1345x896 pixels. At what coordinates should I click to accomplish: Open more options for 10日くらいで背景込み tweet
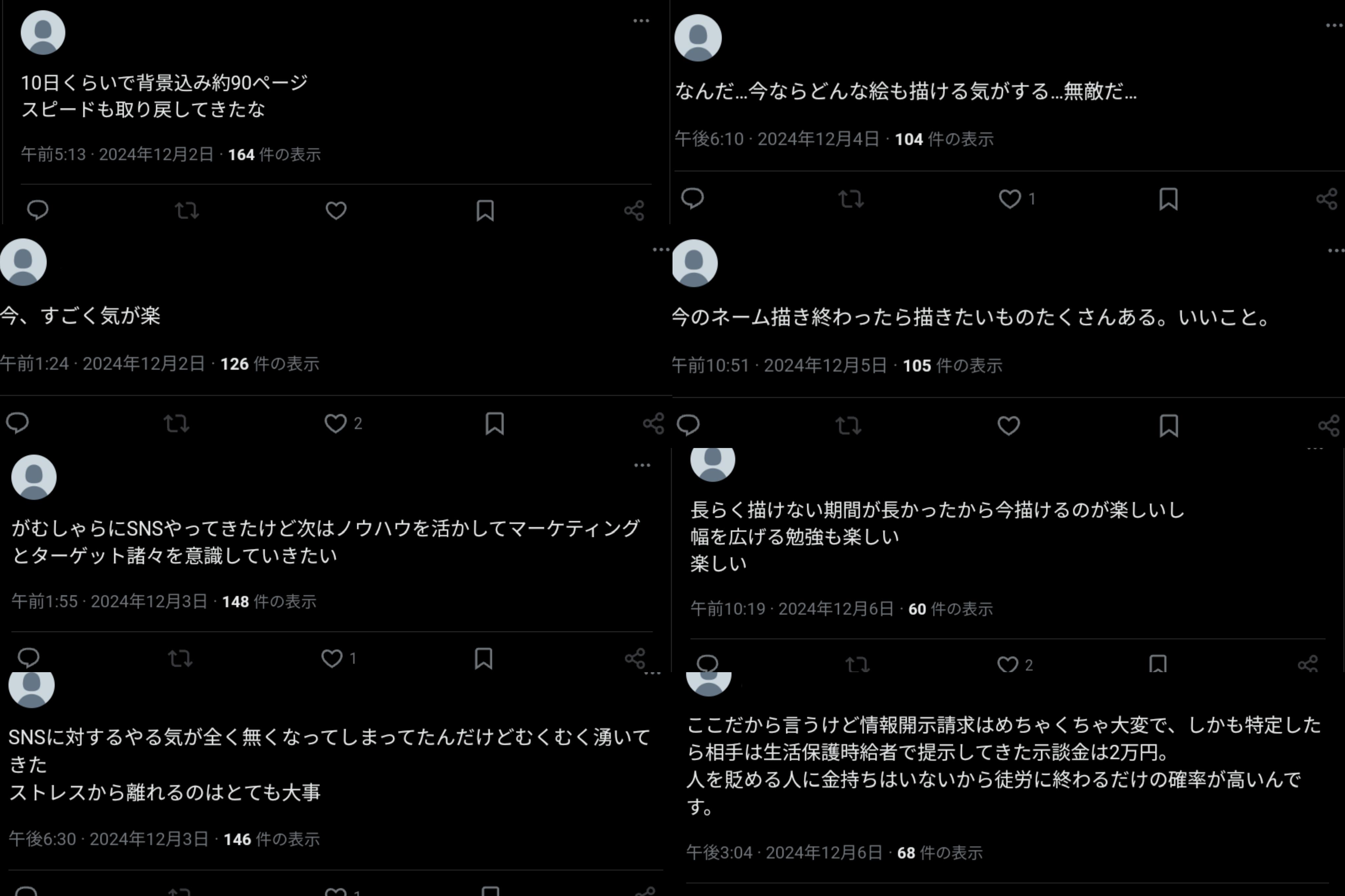[x=641, y=21]
